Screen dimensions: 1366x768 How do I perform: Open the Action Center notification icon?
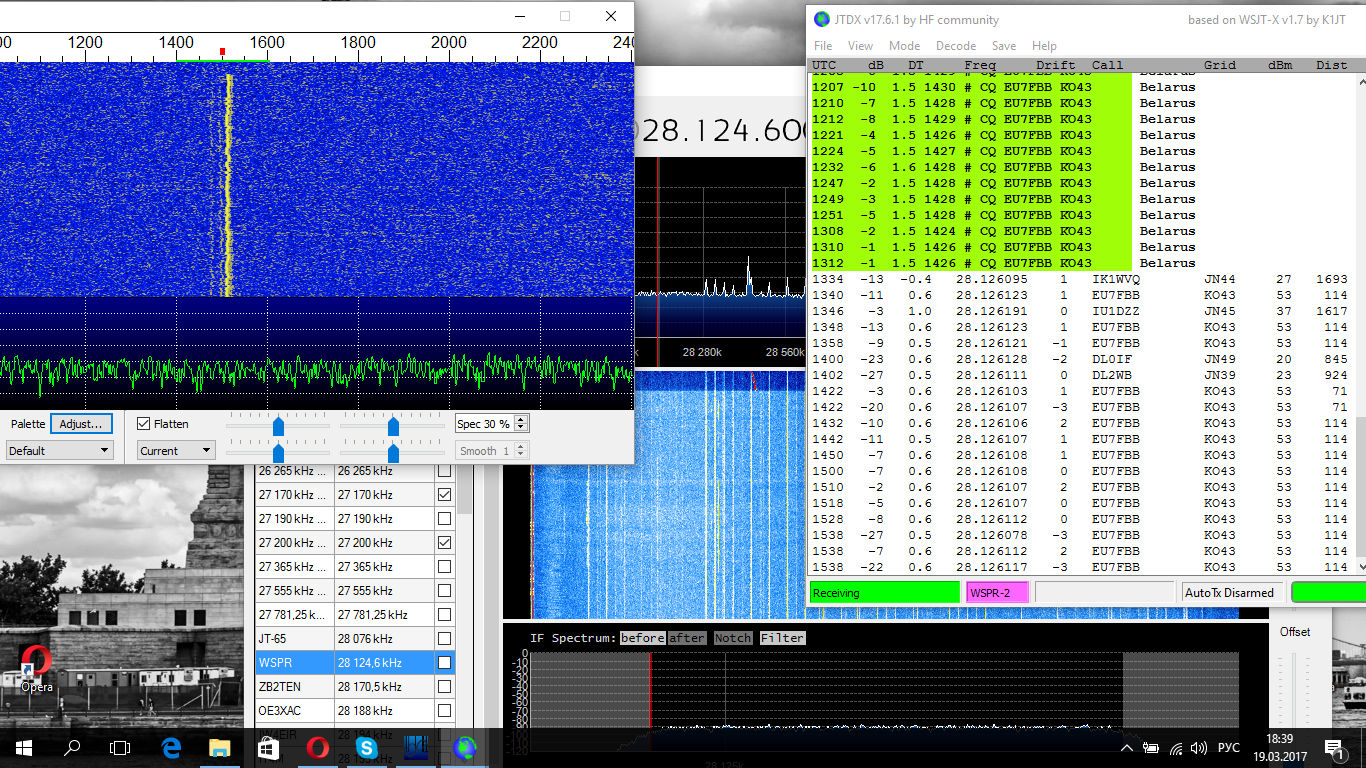tap(1334, 747)
